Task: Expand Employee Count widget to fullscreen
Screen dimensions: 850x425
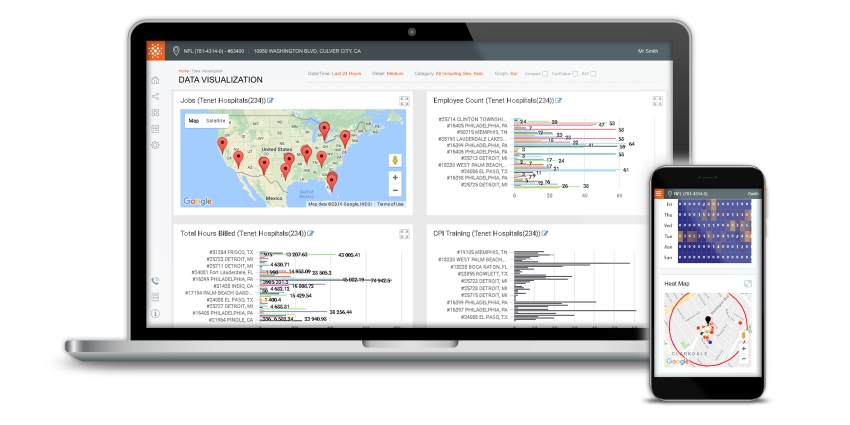Action: 658,101
